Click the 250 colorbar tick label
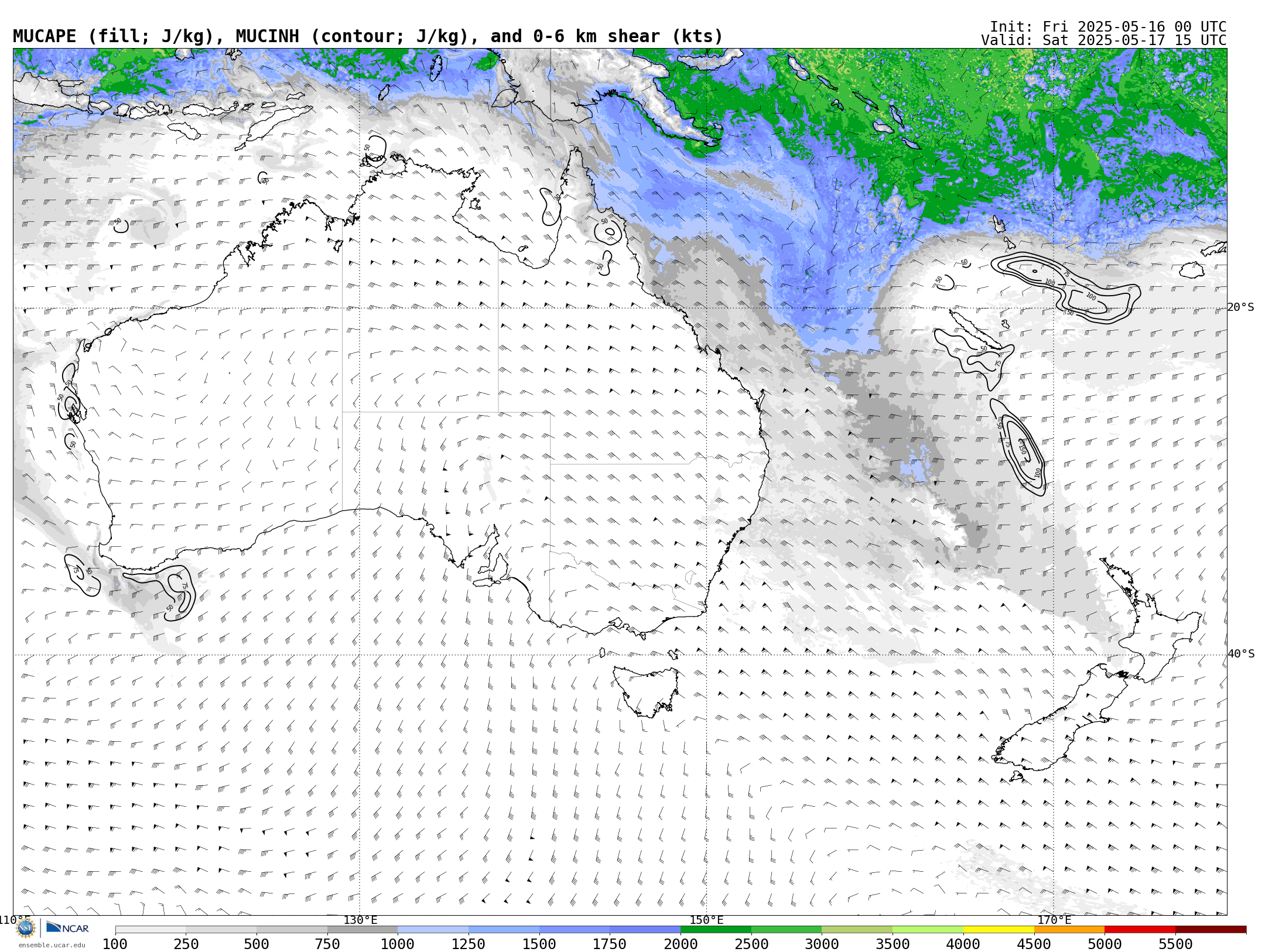Image resolution: width=1265 pixels, height=952 pixels. 186,944
